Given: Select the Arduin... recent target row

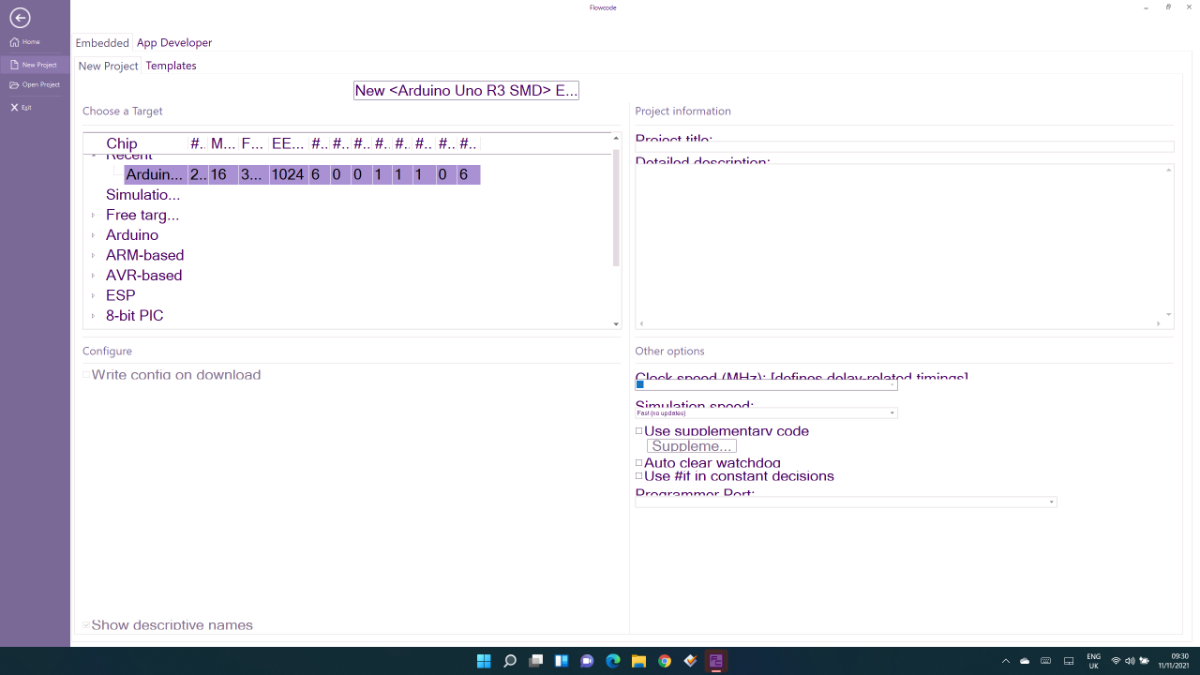Looking at the screenshot, I should [302, 175].
